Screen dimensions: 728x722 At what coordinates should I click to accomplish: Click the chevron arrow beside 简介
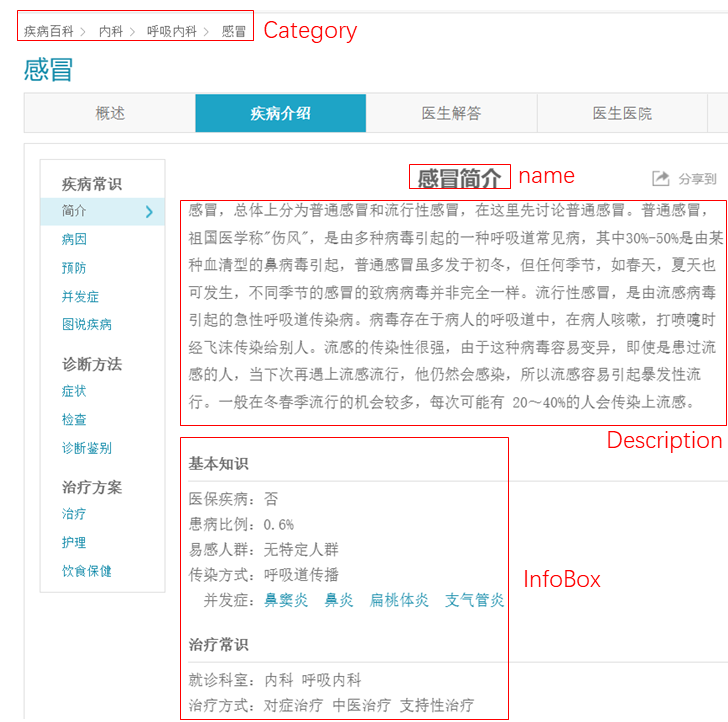click(x=149, y=212)
